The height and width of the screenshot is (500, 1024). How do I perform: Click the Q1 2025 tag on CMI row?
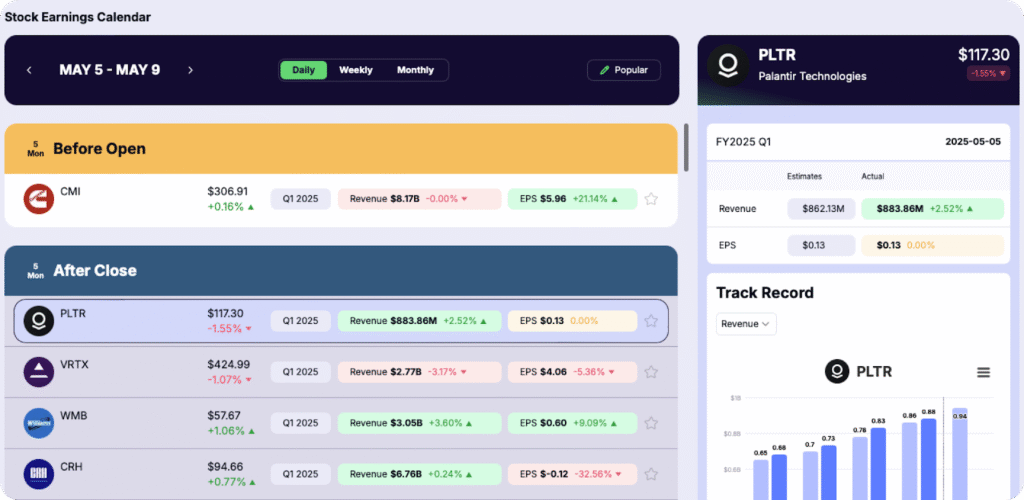300,199
